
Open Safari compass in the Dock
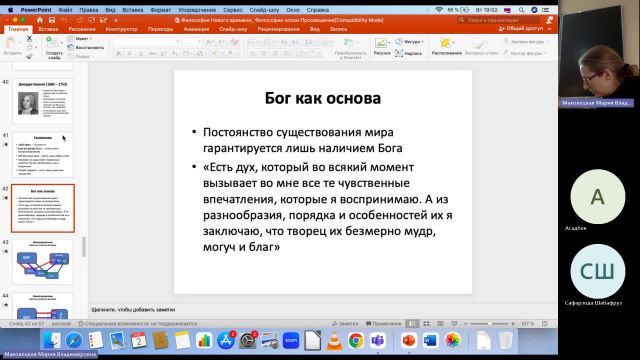click(74, 340)
